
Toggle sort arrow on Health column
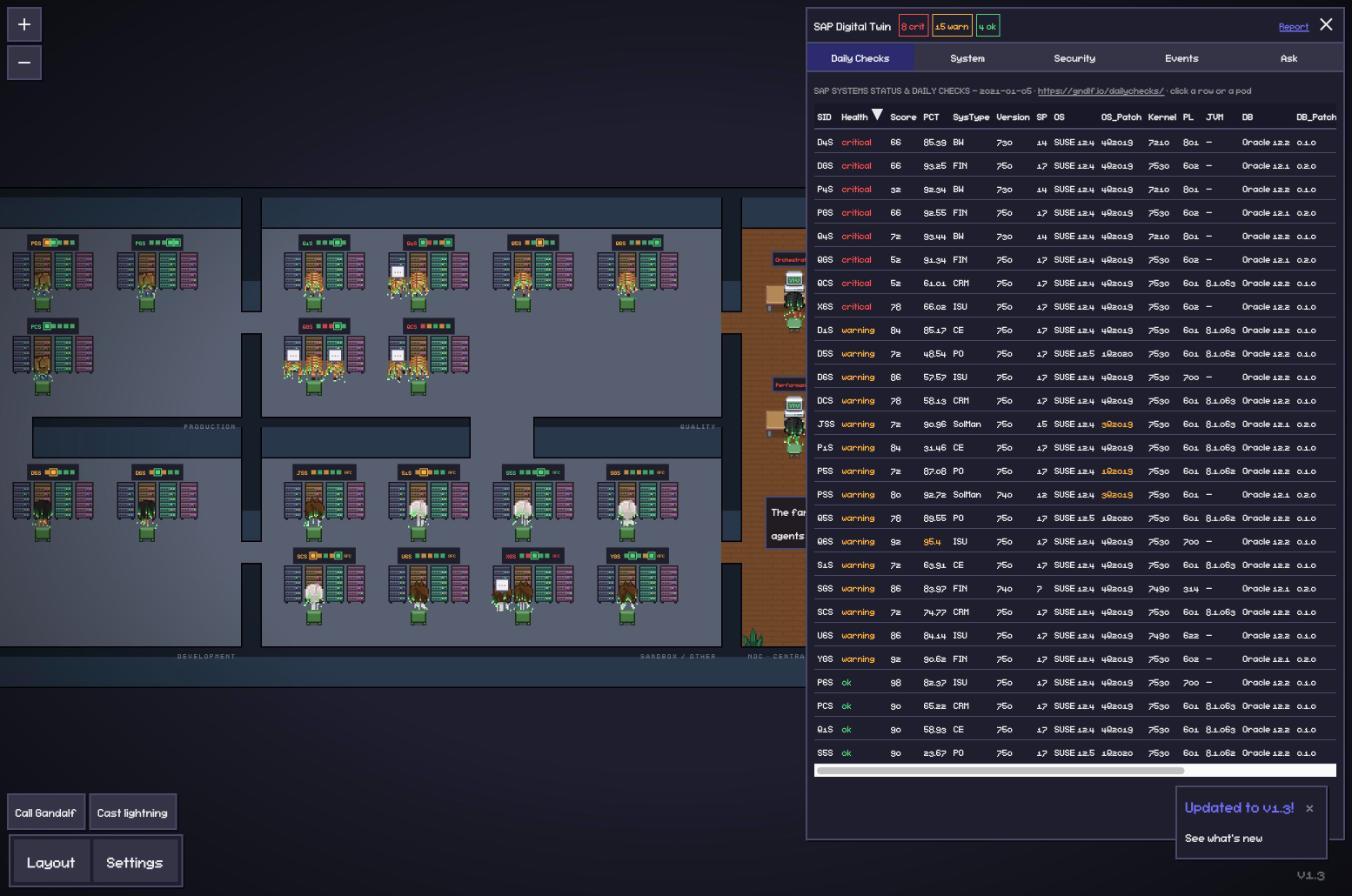pyautogui.click(x=877, y=115)
